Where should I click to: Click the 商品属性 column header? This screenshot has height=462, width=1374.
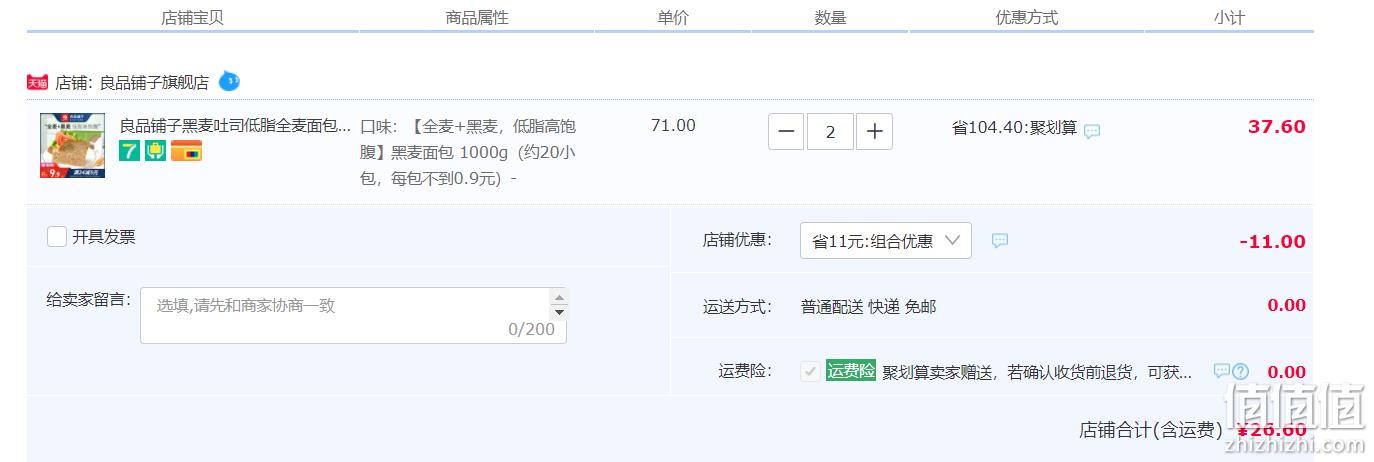tap(477, 17)
